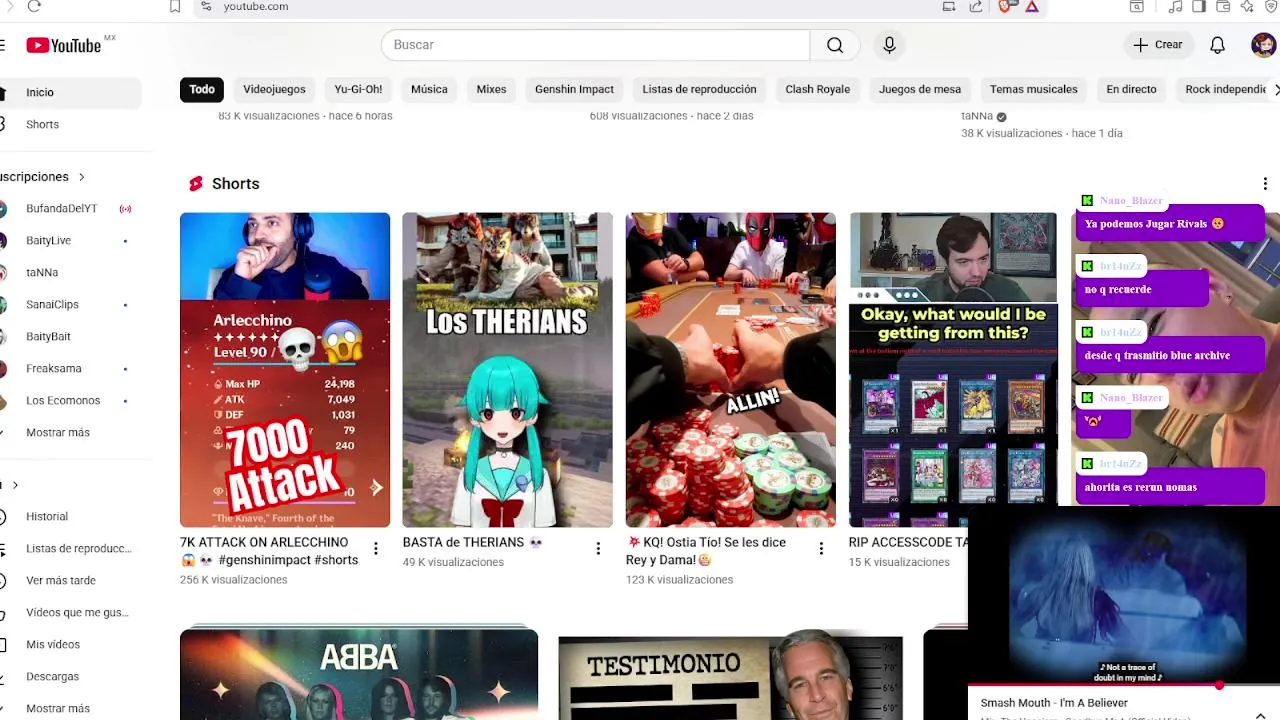This screenshot has height=720, width=1280.
Task: Select the Clash Royale filter chip
Action: tap(817, 89)
